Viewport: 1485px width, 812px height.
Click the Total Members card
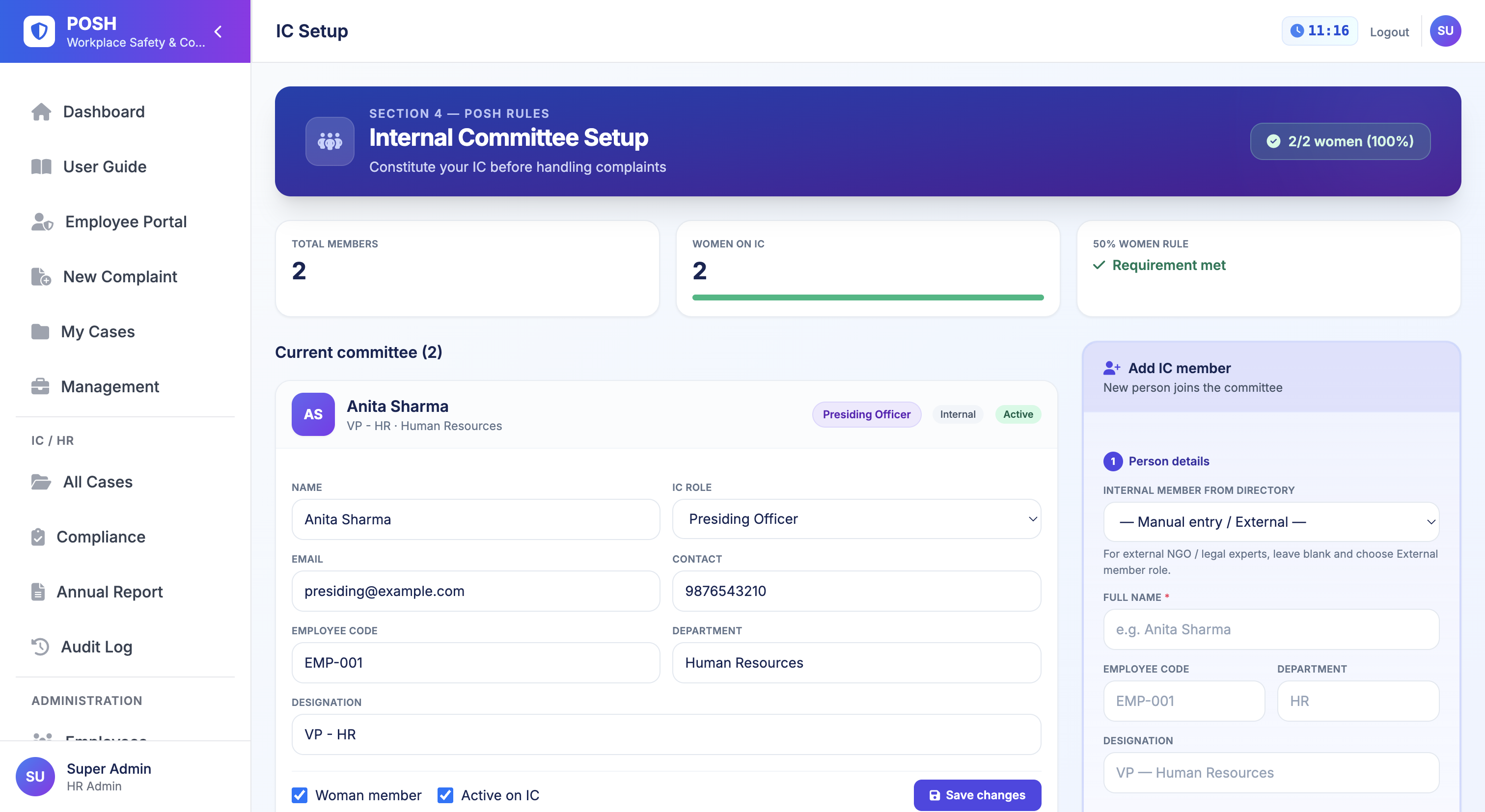[x=467, y=269]
